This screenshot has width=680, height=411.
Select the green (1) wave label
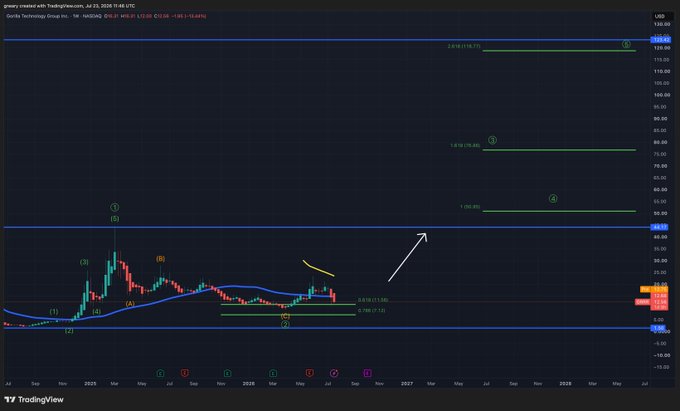pyautogui.click(x=54, y=311)
